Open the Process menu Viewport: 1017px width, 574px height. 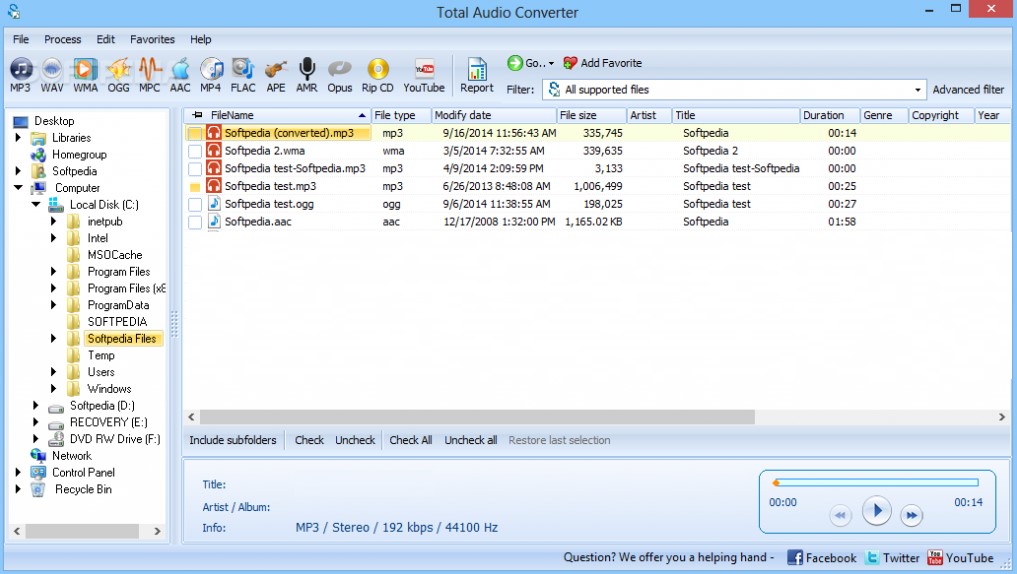click(62, 39)
